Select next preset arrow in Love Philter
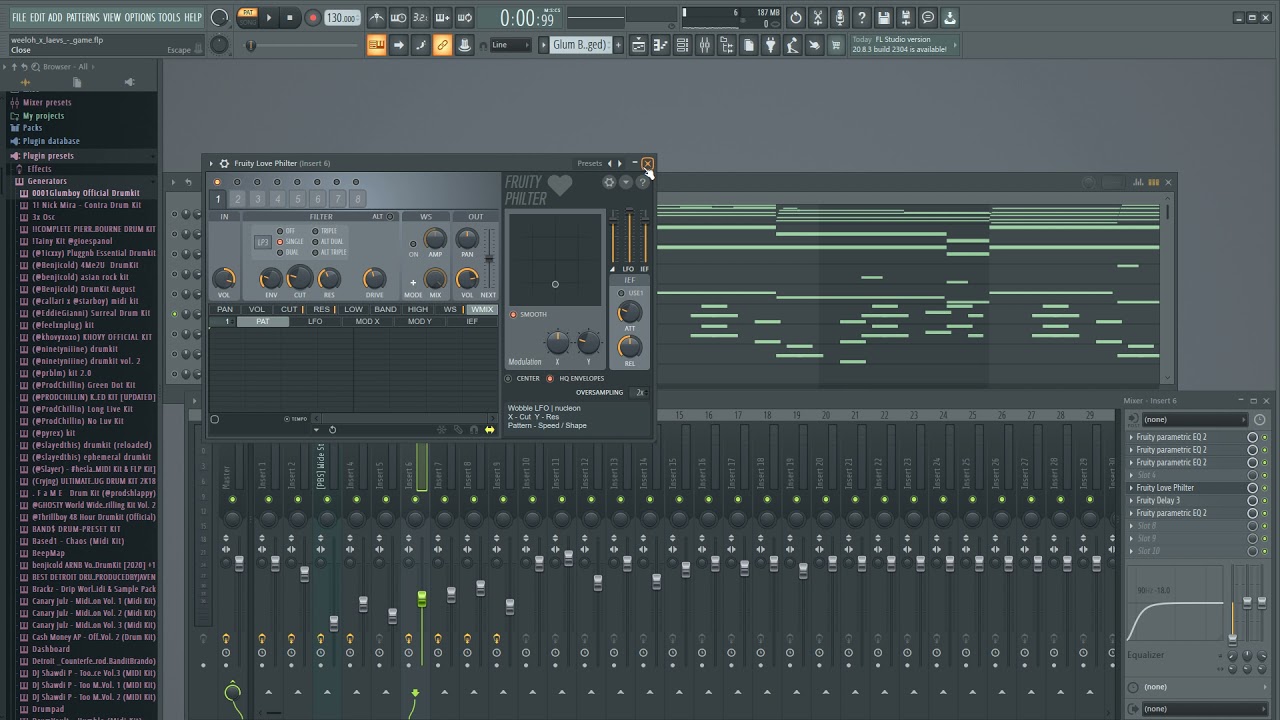This screenshot has width=1280, height=720. tap(620, 163)
